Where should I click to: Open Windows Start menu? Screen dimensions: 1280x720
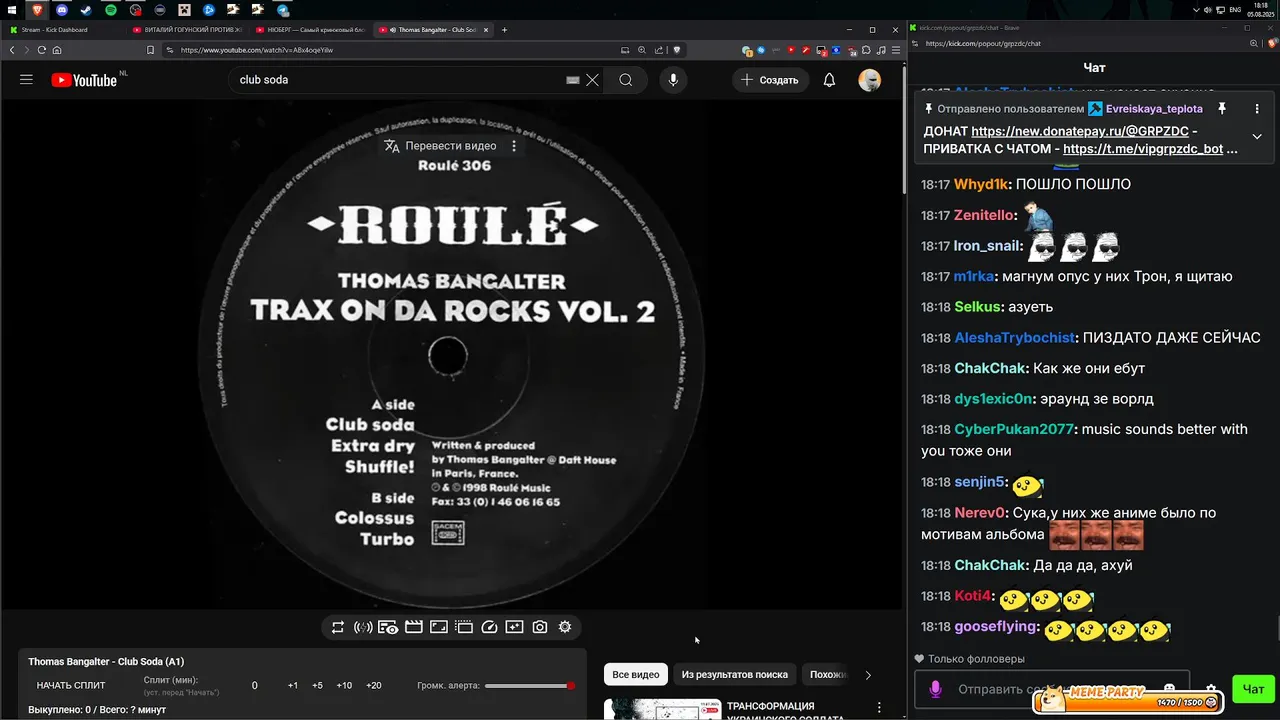[11, 9]
